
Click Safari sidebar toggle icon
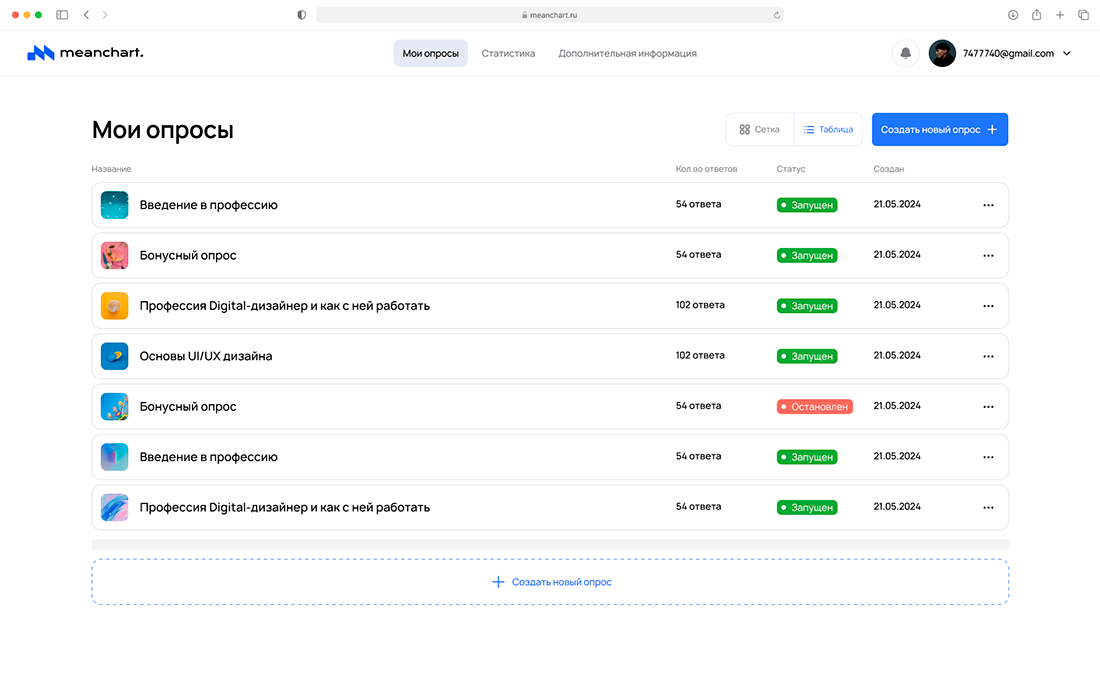point(62,15)
